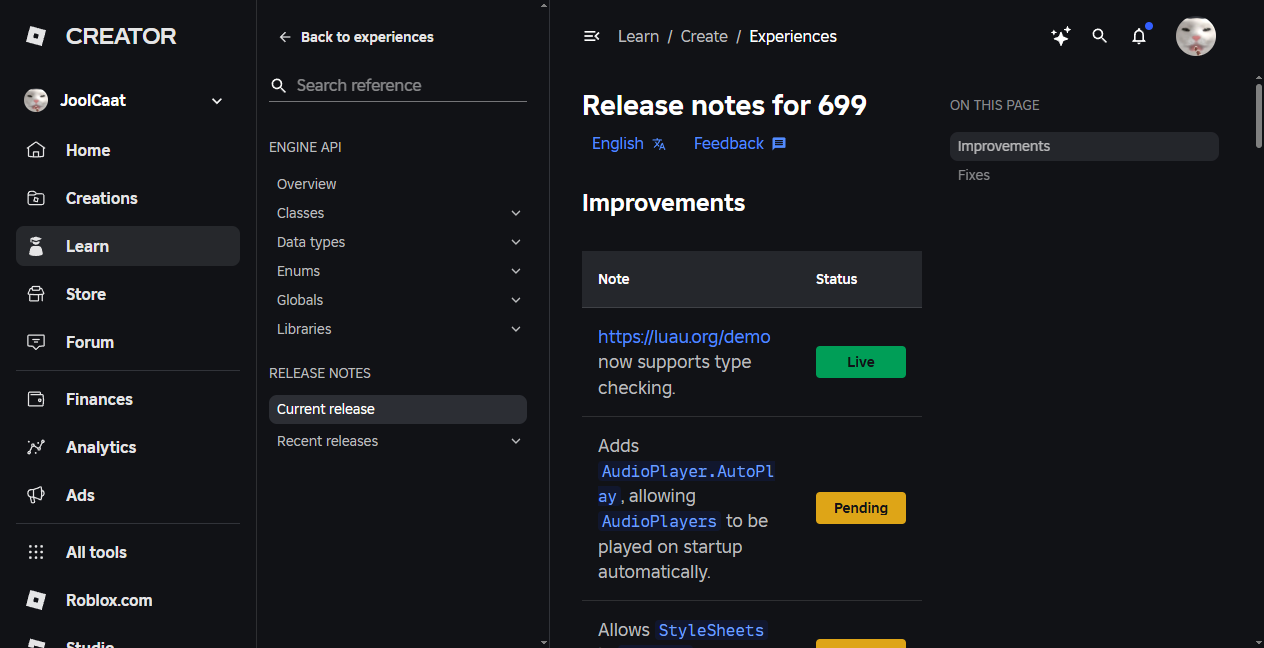Click the Feedback comment icon

point(779,144)
